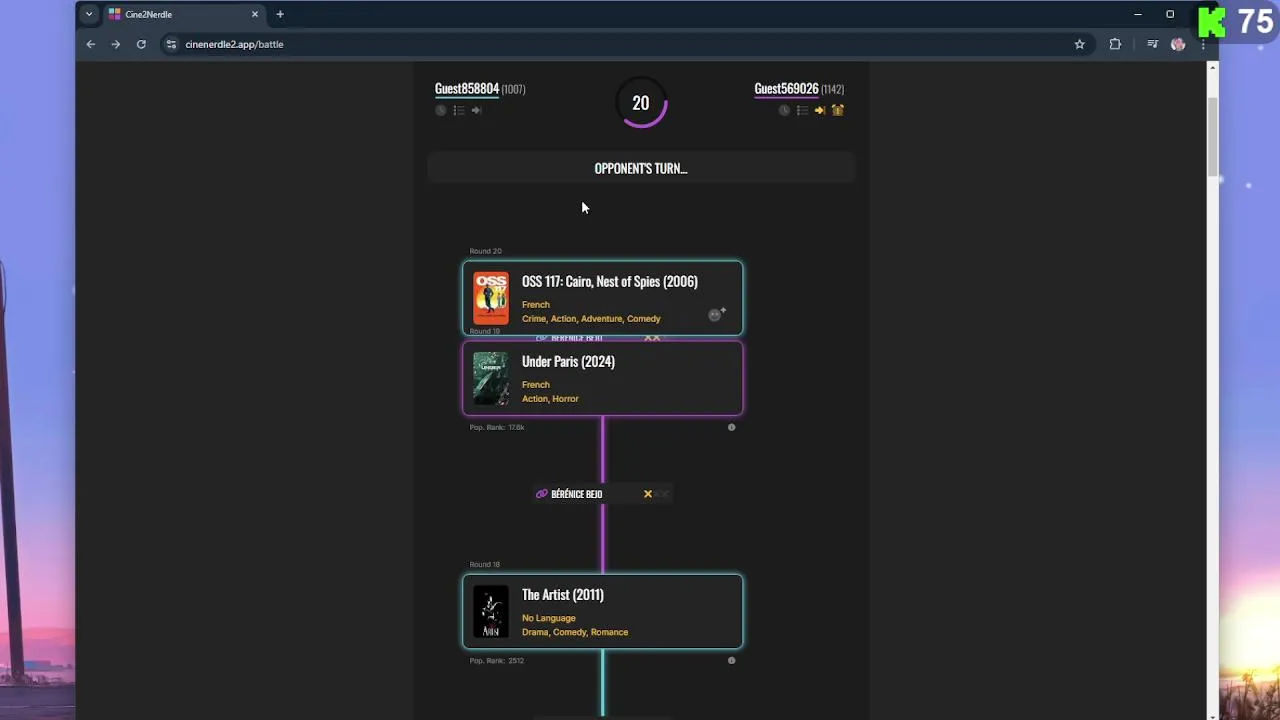Select Guest569026's yellow alarm clock icon
The image size is (1280, 720).
point(838,110)
